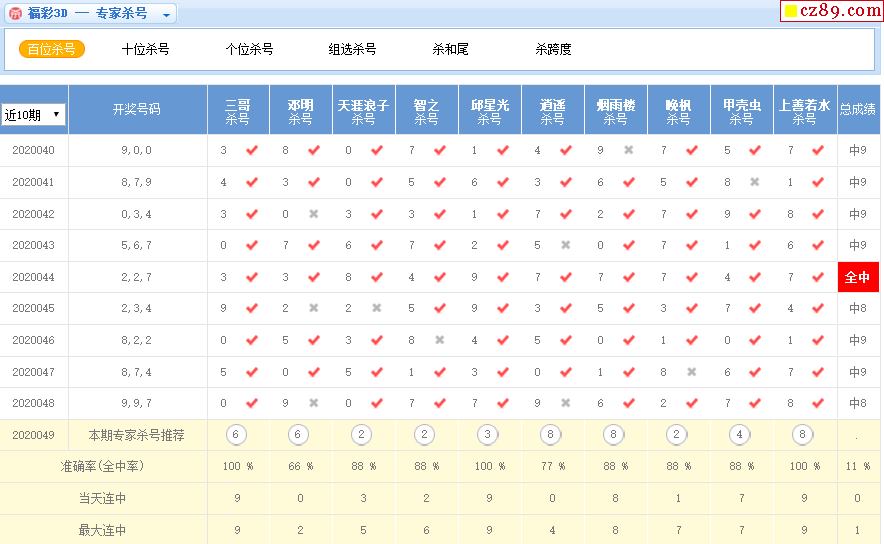884x544 pixels.
Task: Click the winning numbers 8,7,9
Action: (136, 183)
